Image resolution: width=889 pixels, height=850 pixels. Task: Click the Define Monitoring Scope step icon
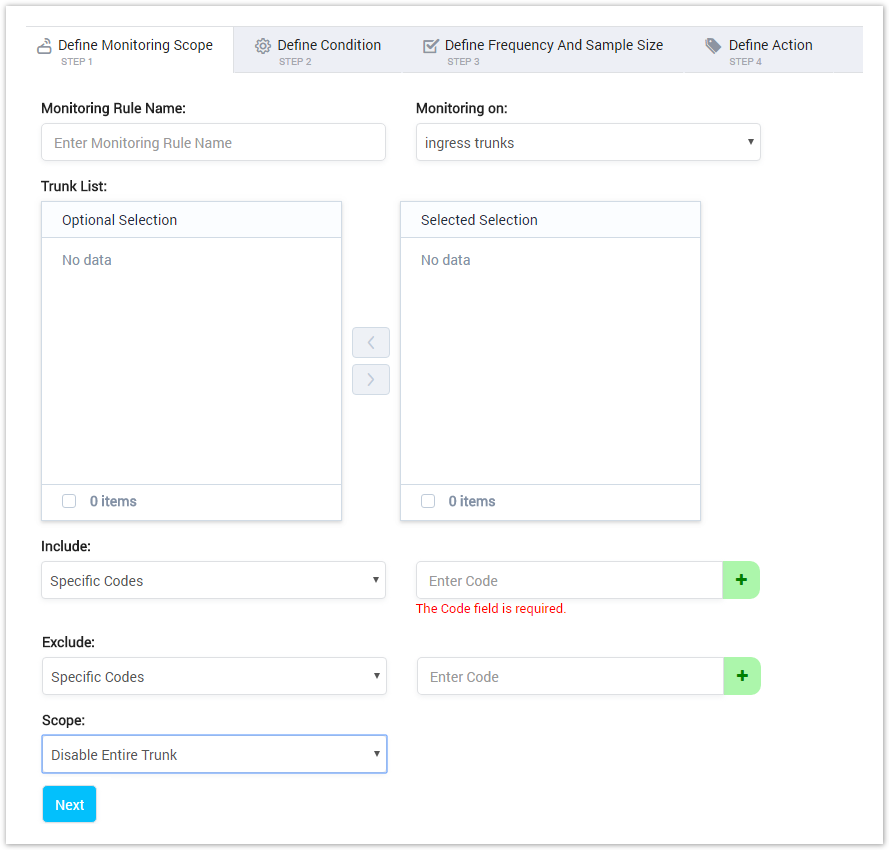(44, 46)
